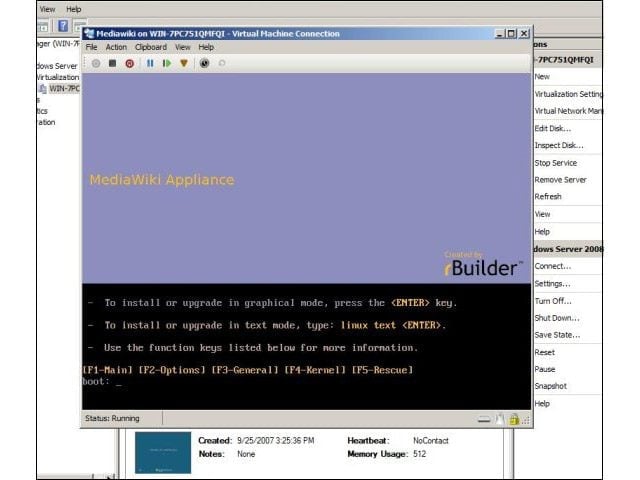Open the File menu in Virtual Machine Connection
Screen dimensions: 640x480
91,47
